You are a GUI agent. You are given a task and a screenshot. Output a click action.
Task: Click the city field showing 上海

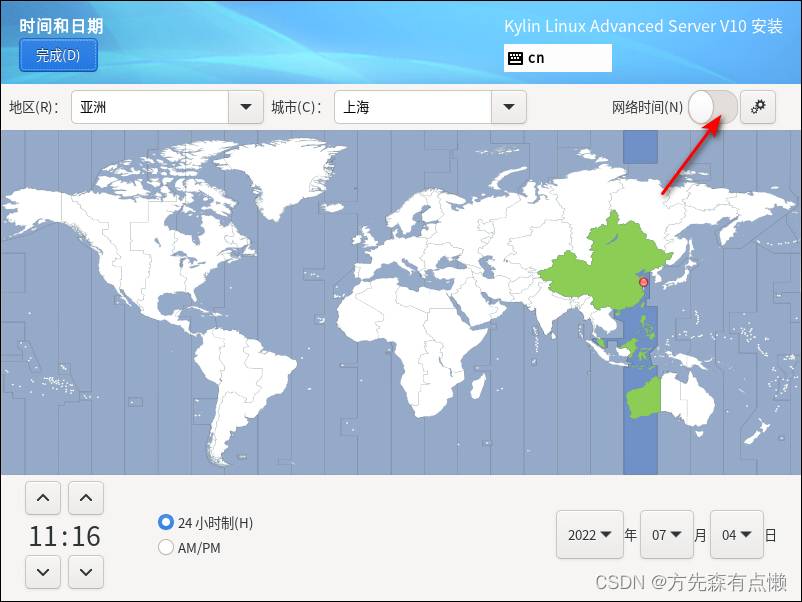413,107
